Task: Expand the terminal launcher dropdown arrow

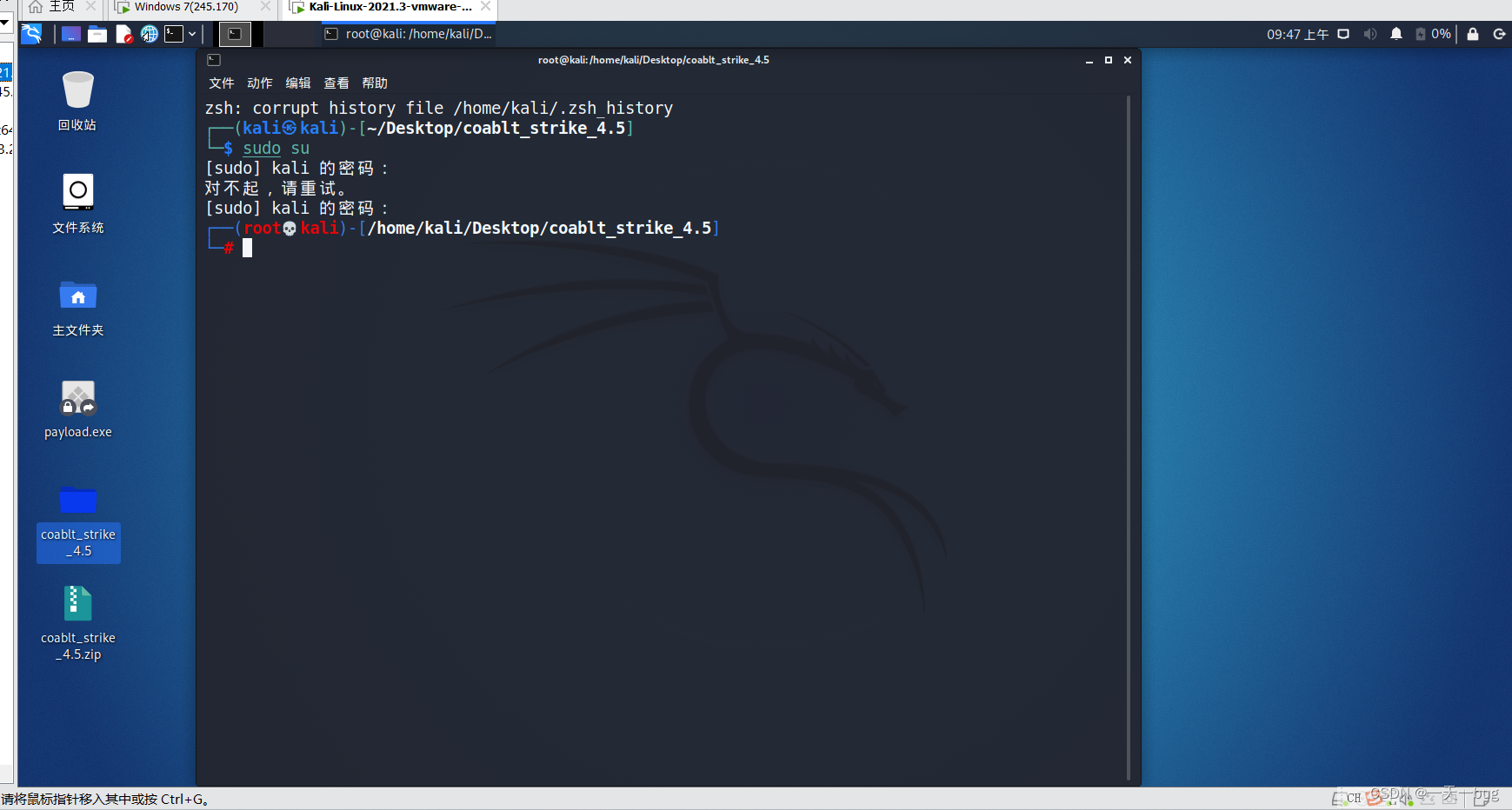Action: click(x=192, y=34)
